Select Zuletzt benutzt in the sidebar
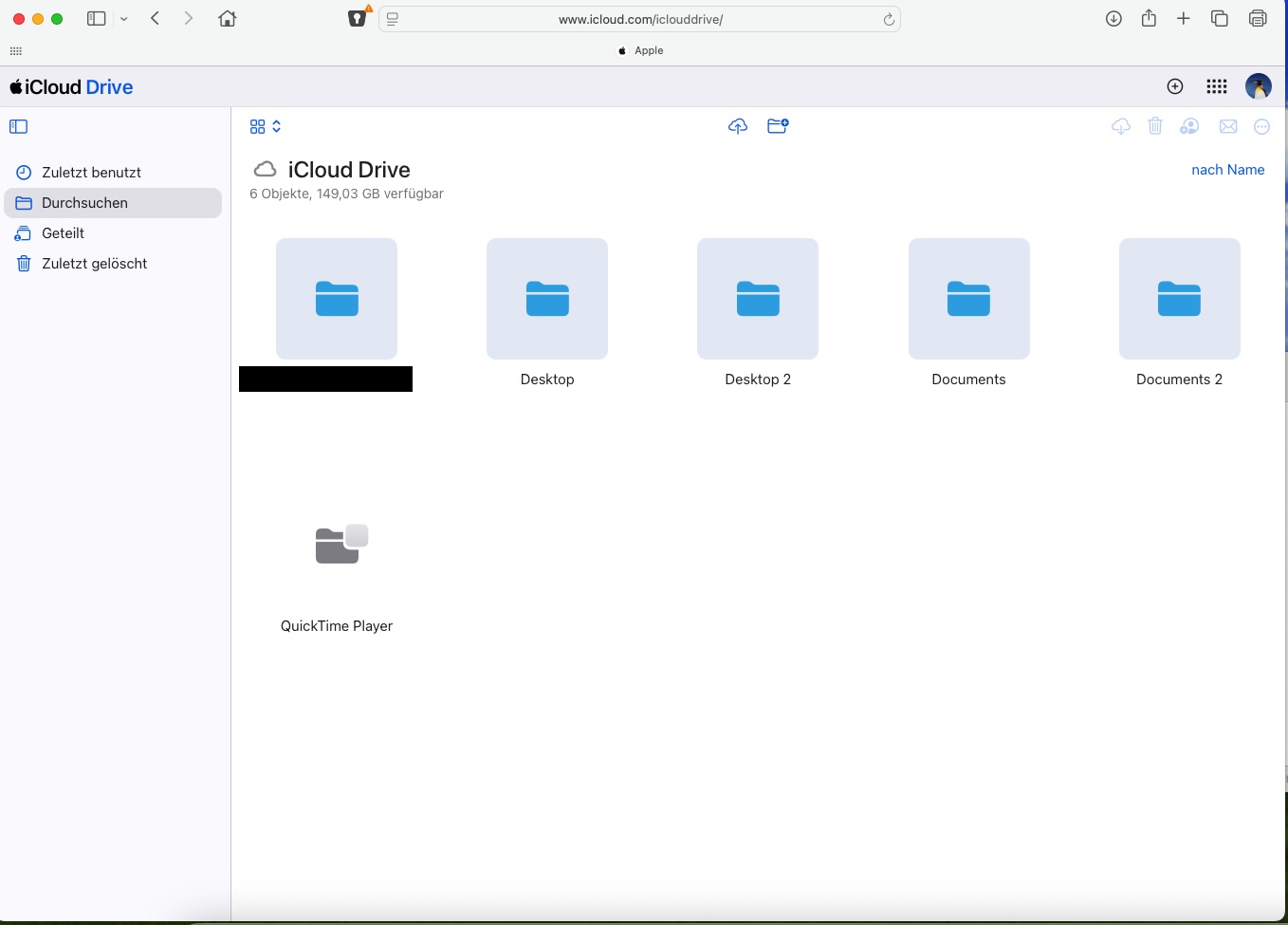This screenshot has width=1288, height=925. (x=113, y=173)
